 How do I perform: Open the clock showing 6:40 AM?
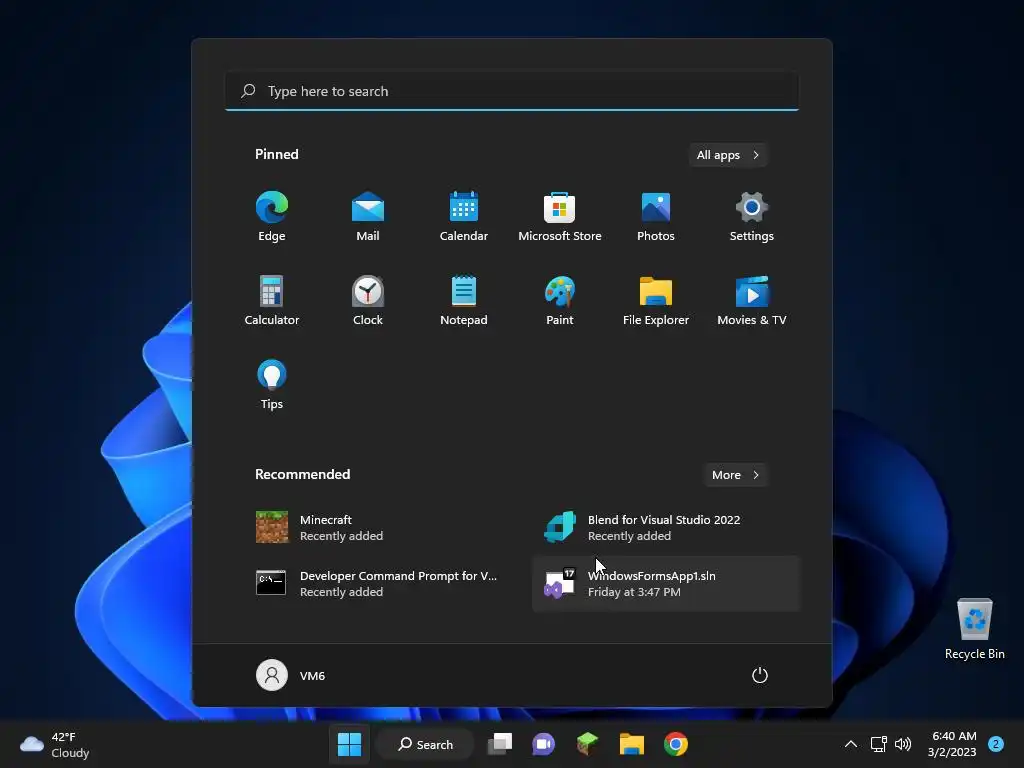[x=953, y=744]
